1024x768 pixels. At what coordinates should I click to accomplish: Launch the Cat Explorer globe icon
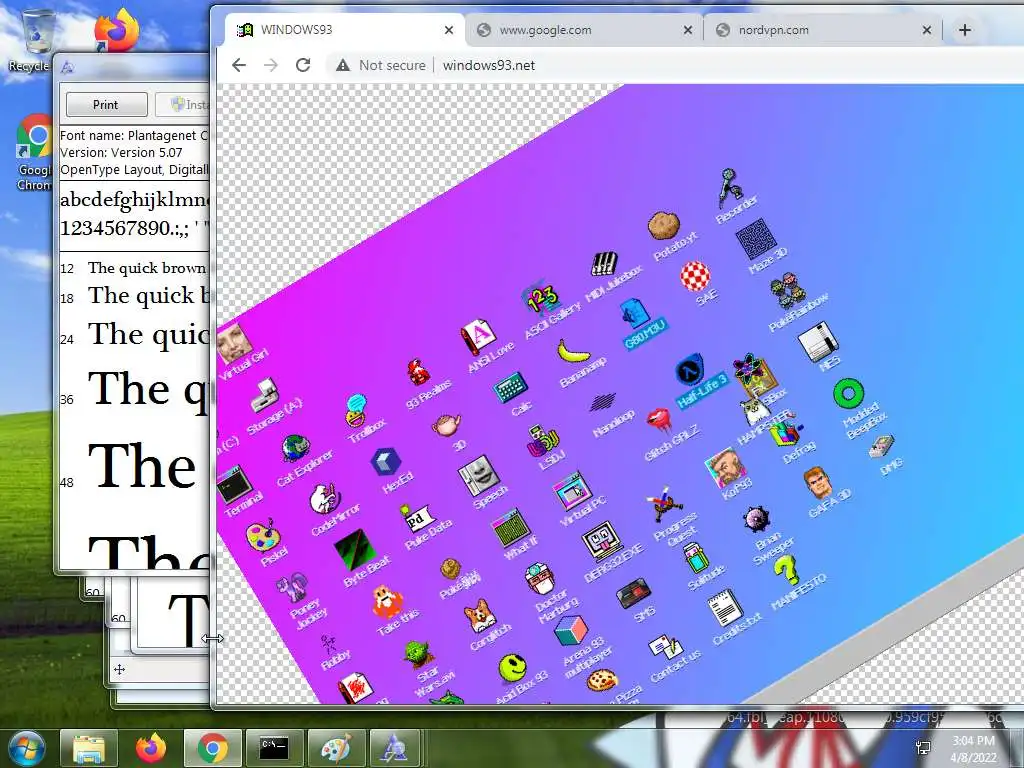click(x=295, y=449)
